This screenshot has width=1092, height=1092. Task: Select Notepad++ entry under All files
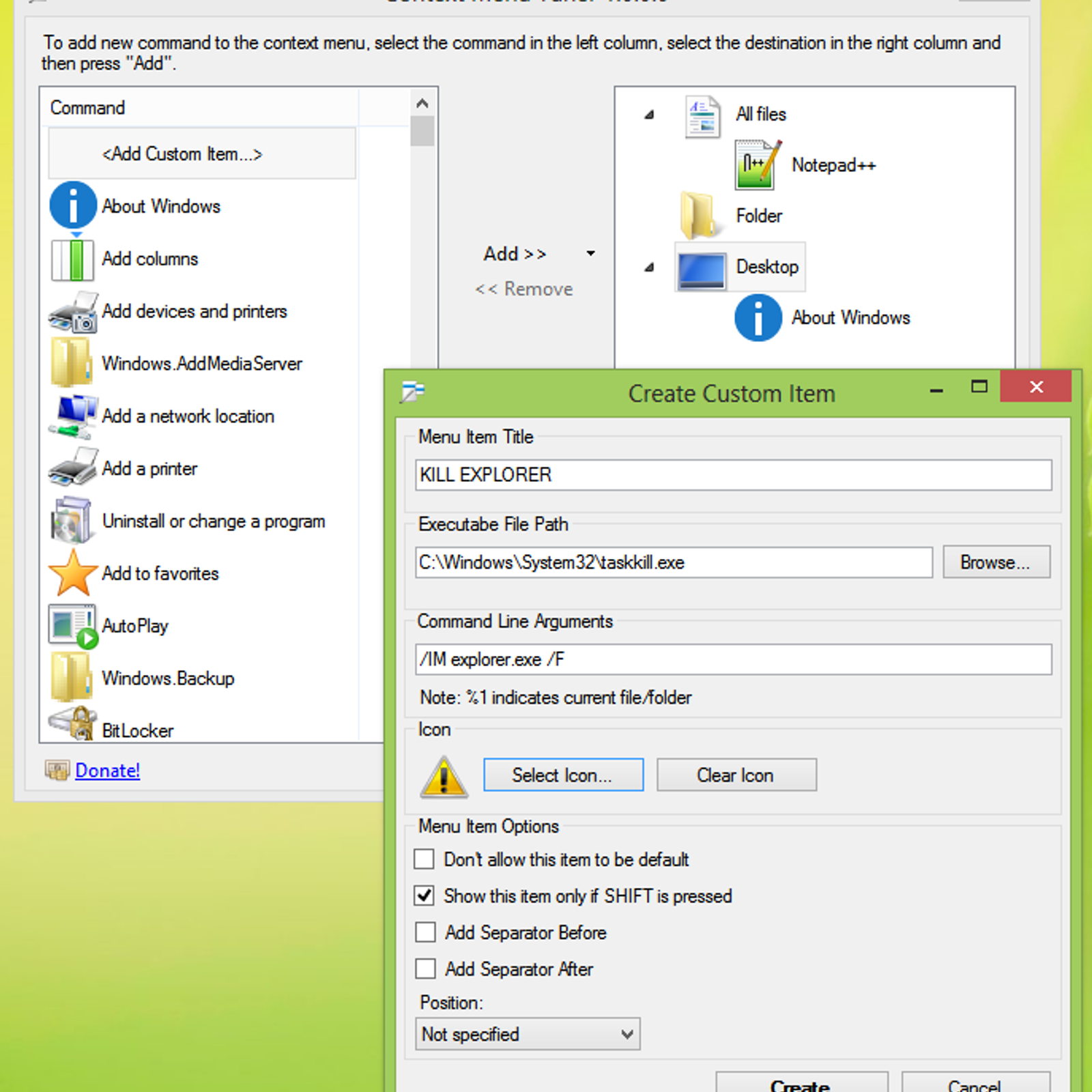pos(833,165)
